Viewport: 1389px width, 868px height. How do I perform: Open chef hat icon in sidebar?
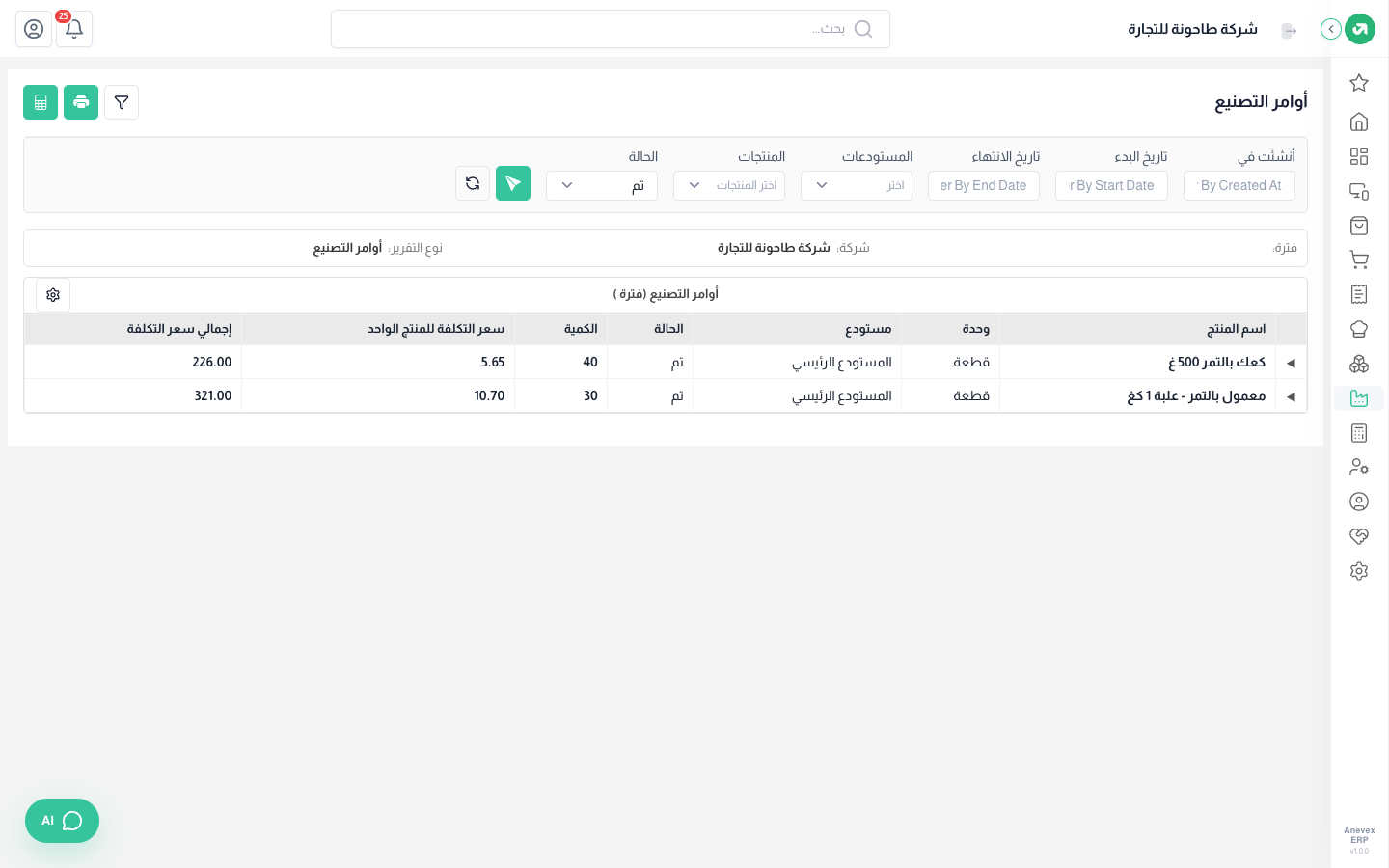coord(1359,329)
